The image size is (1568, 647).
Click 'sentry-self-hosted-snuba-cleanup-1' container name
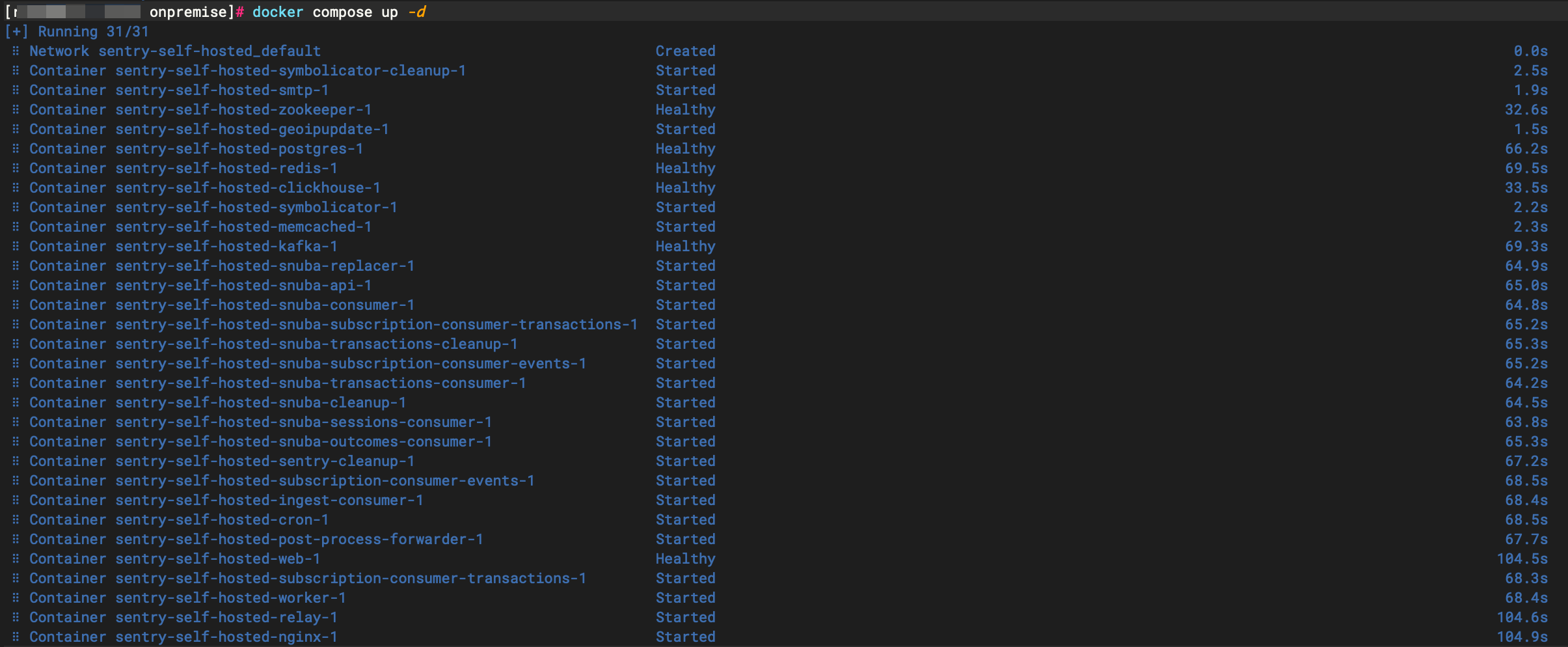(x=261, y=402)
